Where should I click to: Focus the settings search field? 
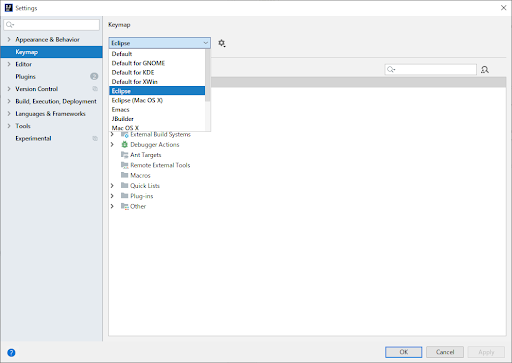tap(52, 25)
